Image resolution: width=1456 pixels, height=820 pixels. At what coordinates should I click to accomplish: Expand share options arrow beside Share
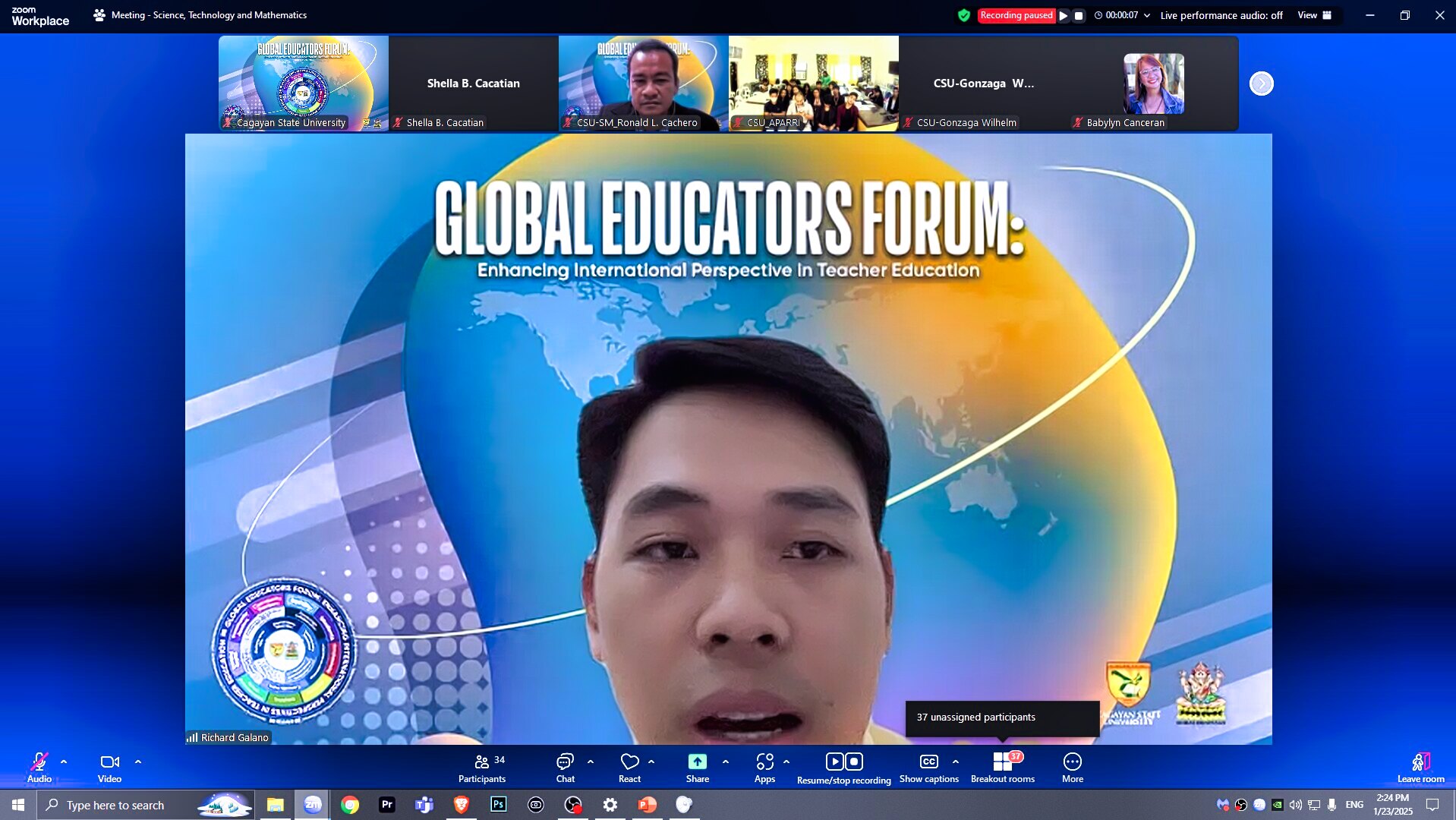pyautogui.click(x=726, y=762)
